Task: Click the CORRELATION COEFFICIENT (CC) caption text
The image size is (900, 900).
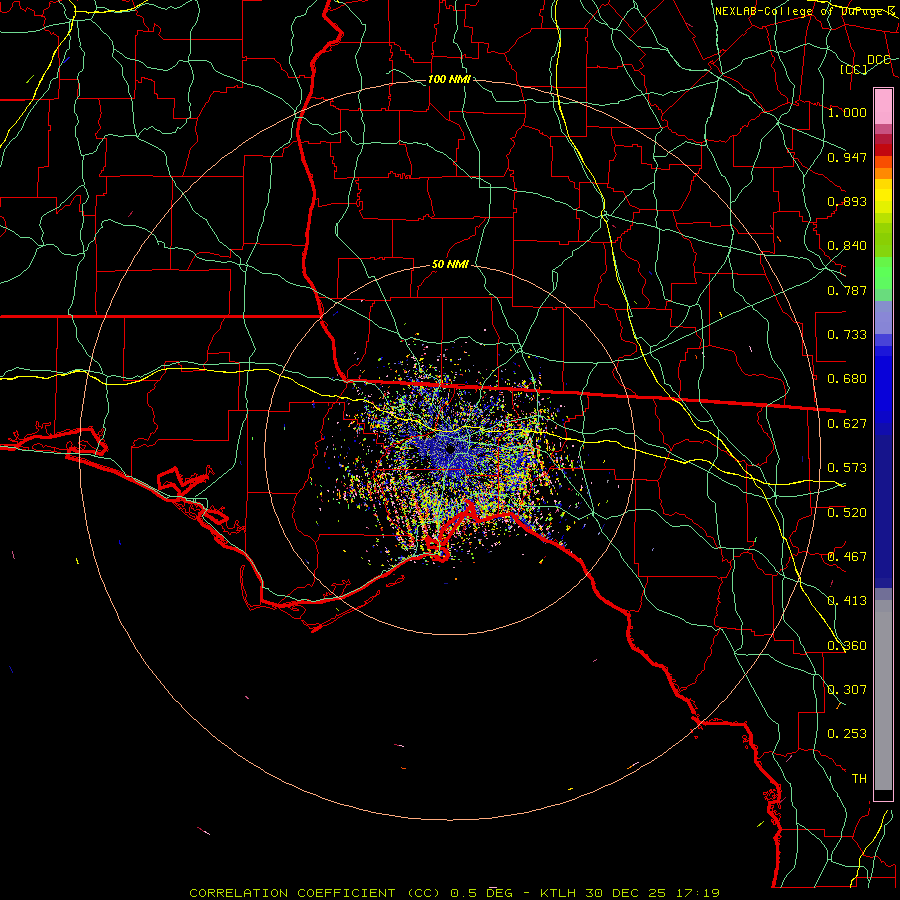Action: click(x=315, y=893)
